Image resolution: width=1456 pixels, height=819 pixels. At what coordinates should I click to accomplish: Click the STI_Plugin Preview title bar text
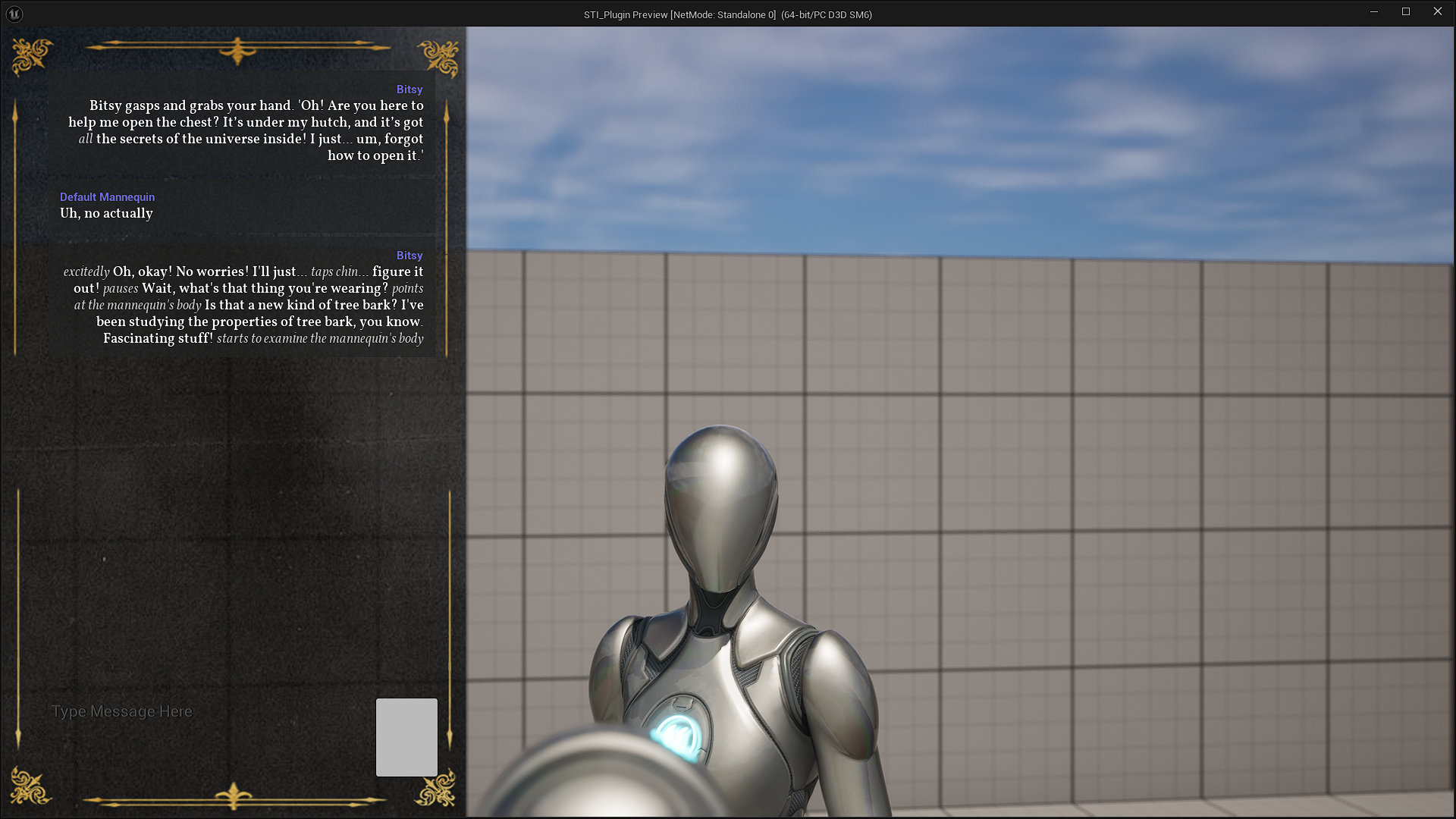point(727,14)
